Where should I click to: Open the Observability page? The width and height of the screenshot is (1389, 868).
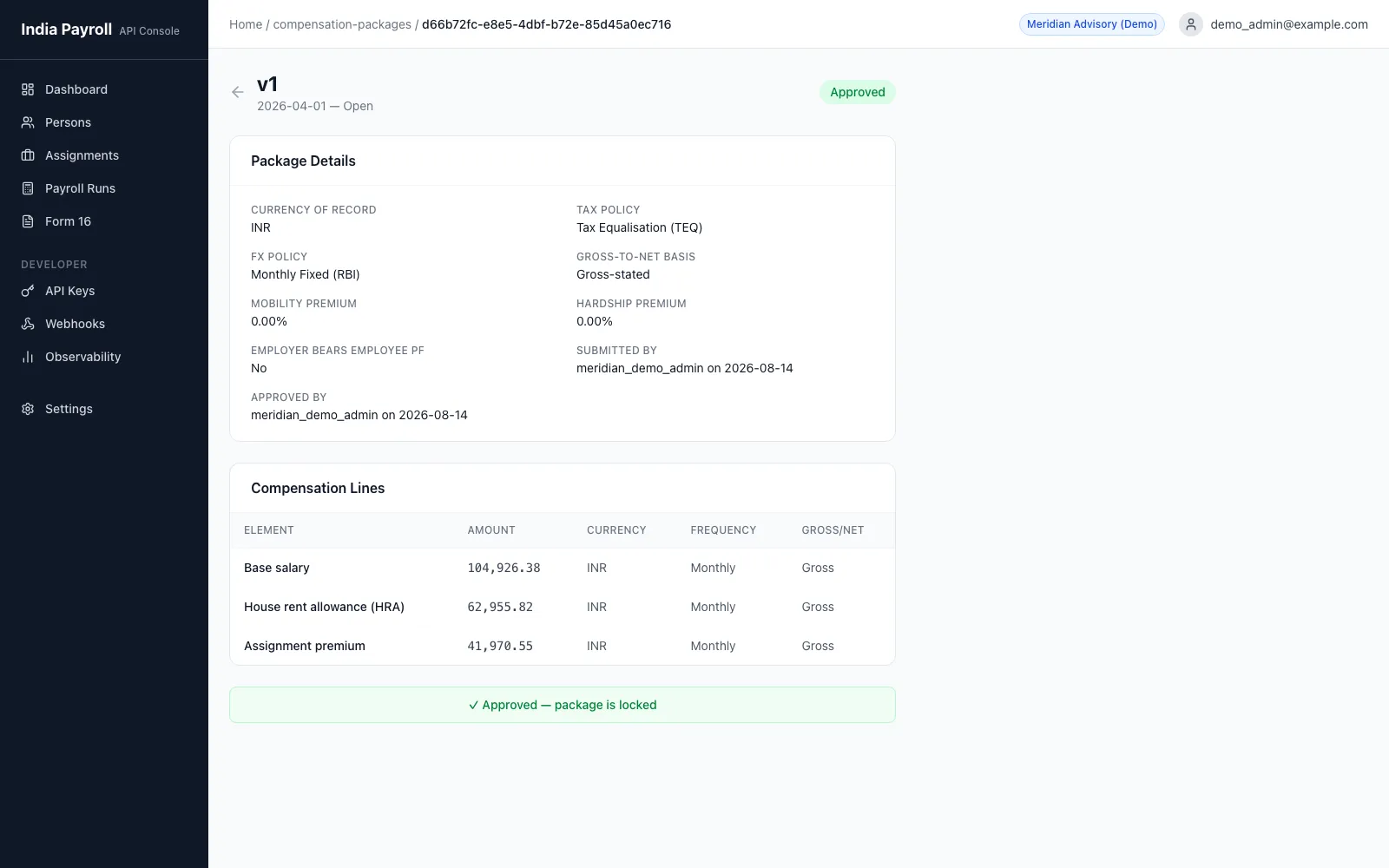pos(104,357)
